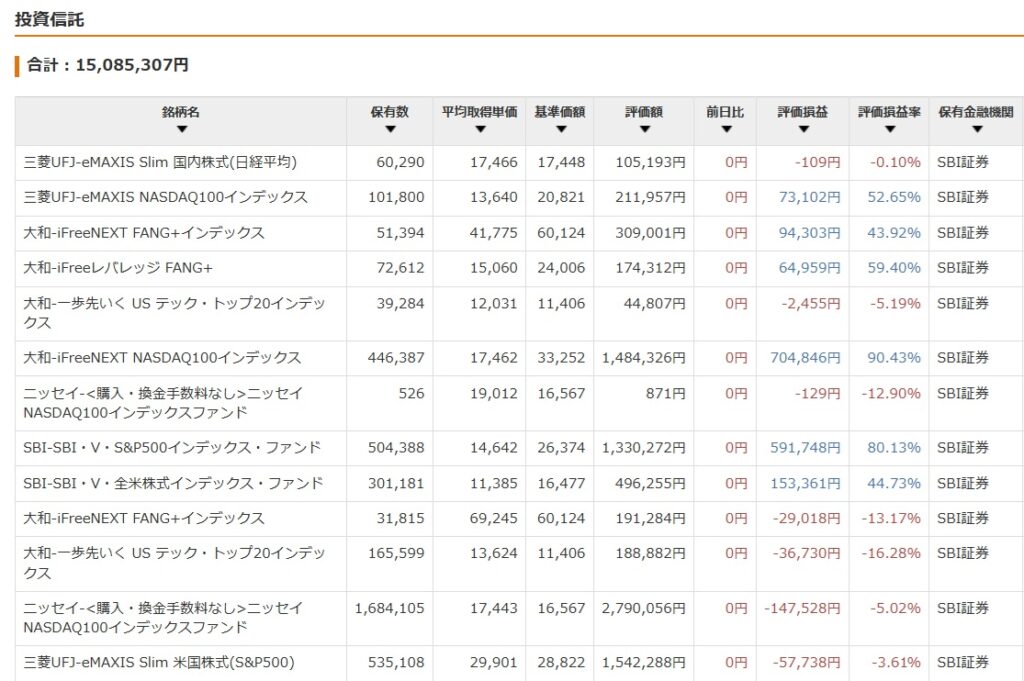Sort by 評価額 column arrow
The width and height of the screenshot is (1024, 681).
click(645, 129)
